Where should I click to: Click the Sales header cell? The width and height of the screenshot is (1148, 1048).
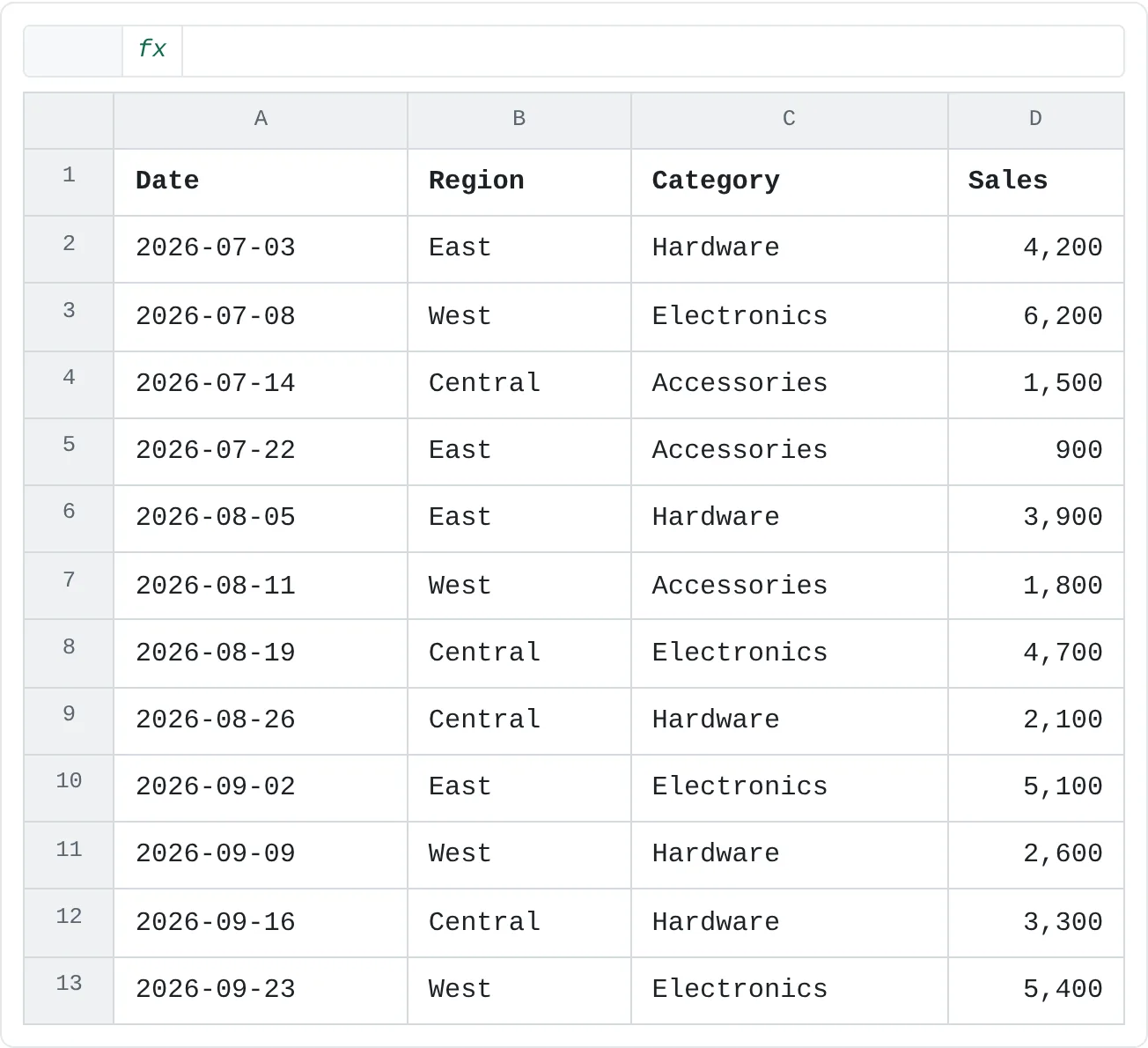1036,182
